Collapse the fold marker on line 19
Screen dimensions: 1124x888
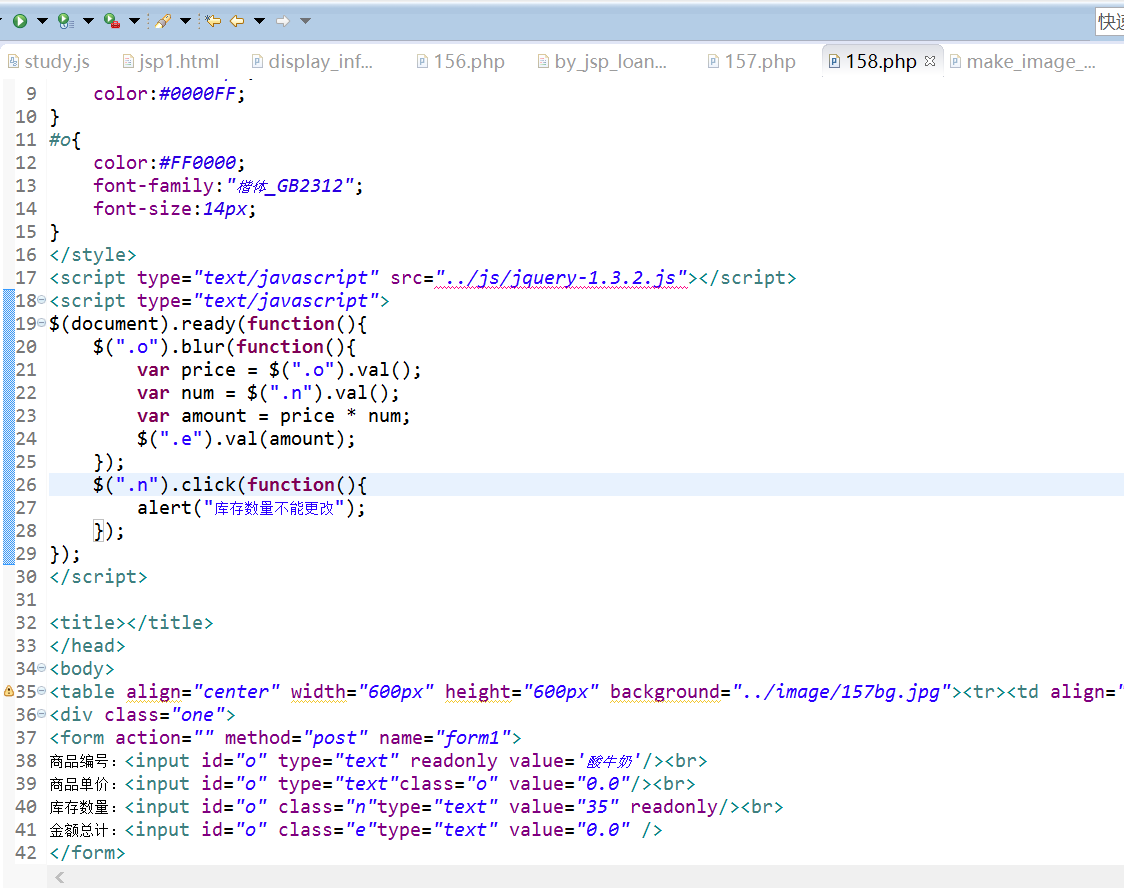tap(42, 323)
